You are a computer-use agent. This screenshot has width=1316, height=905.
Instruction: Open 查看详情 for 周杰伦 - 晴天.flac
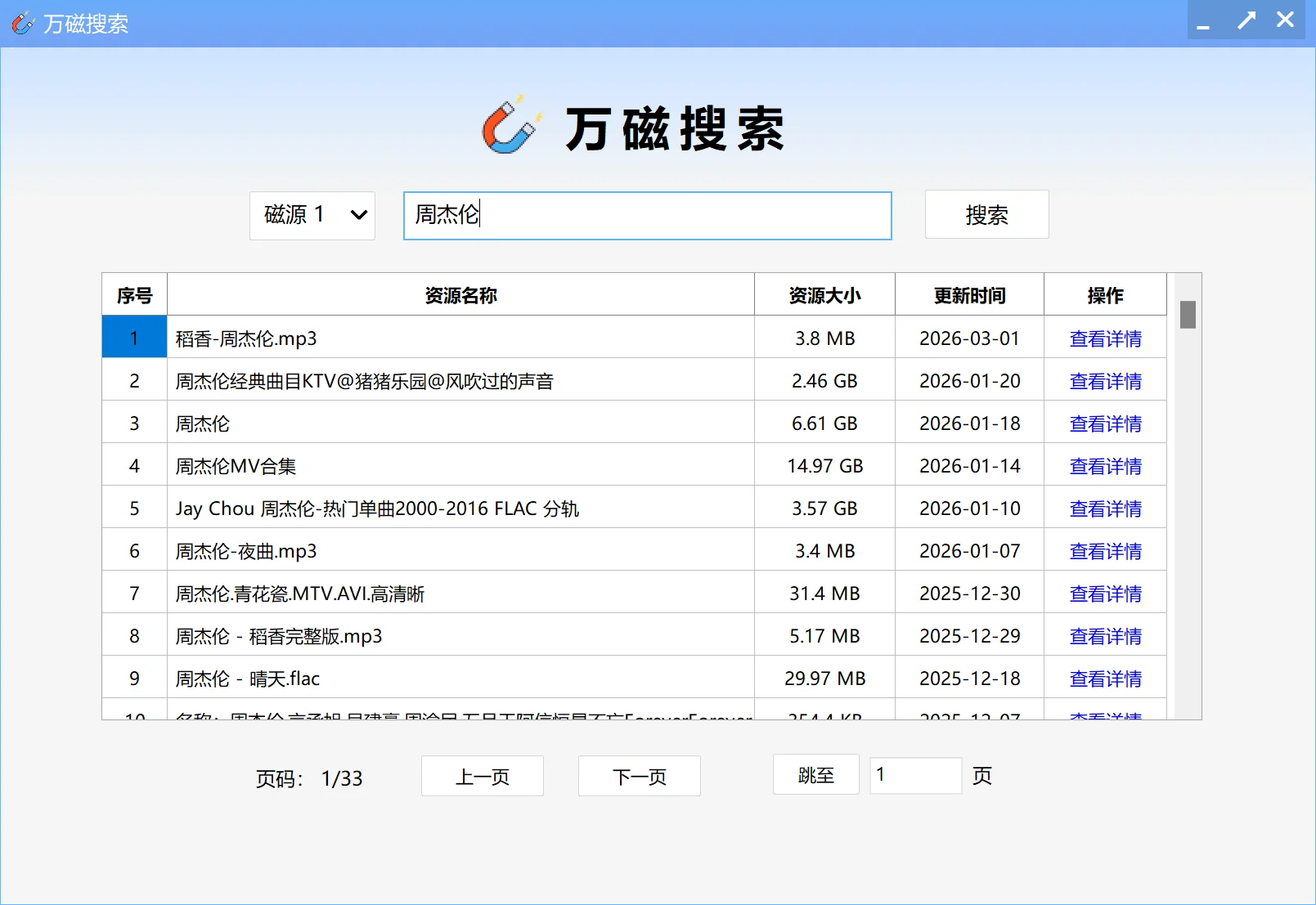pyautogui.click(x=1105, y=679)
